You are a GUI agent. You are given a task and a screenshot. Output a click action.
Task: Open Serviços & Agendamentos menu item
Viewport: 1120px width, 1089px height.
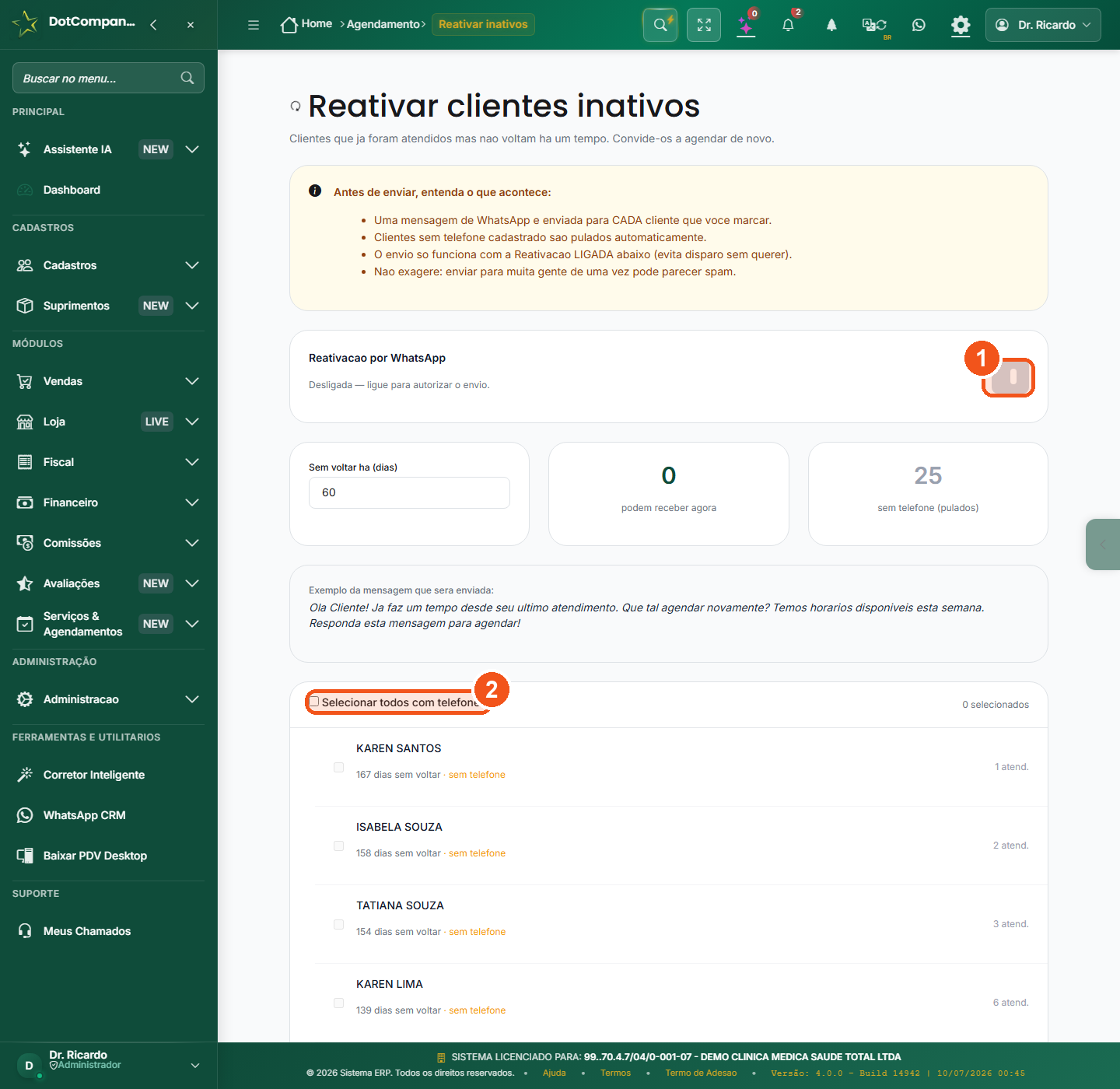click(108, 624)
